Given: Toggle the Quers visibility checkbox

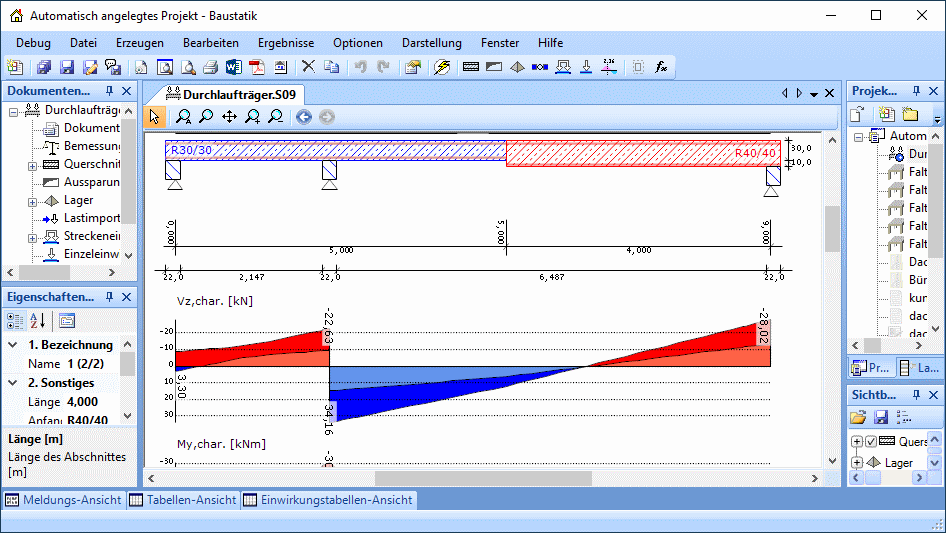Looking at the screenshot, I should (871, 441).
